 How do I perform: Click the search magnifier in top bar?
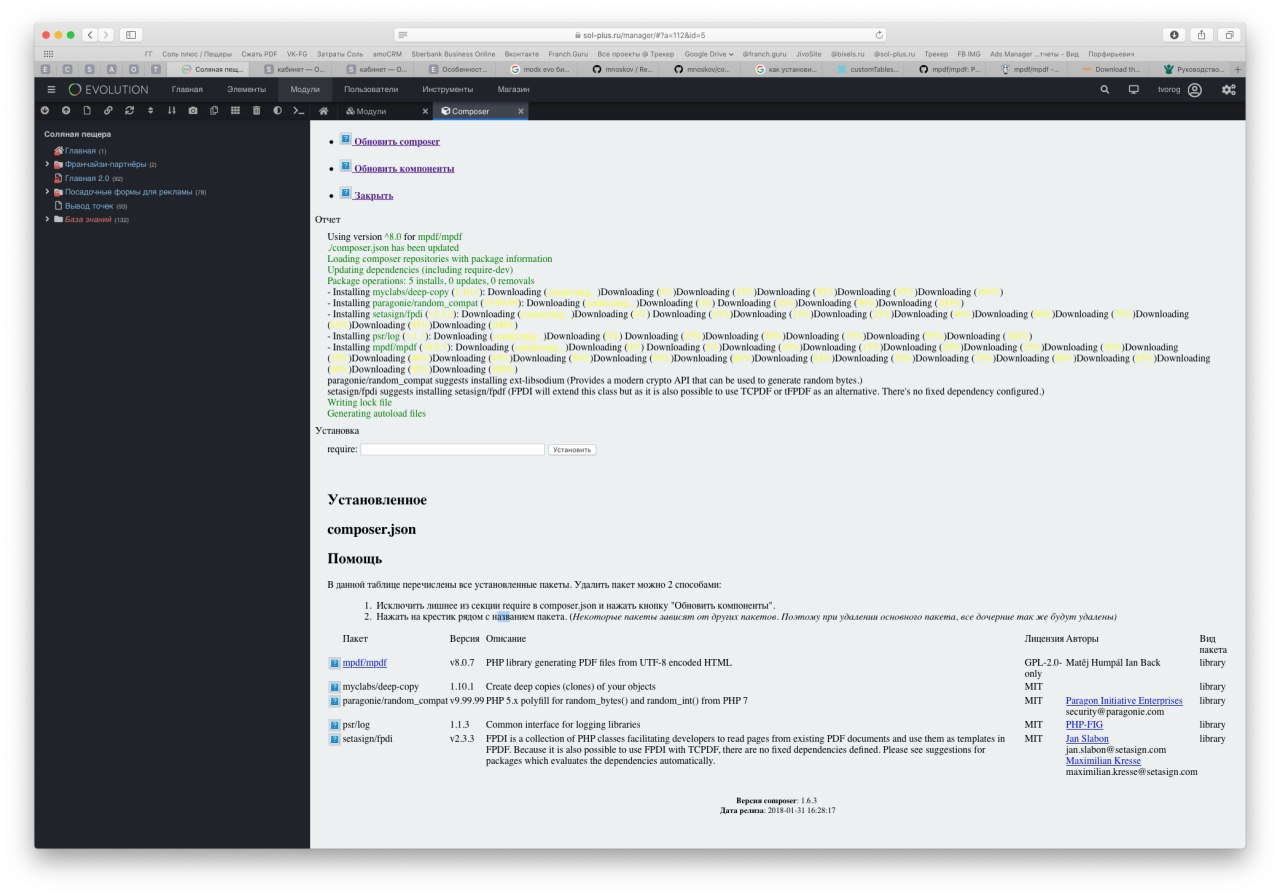pyautogui.click(x=1105, y=89)
